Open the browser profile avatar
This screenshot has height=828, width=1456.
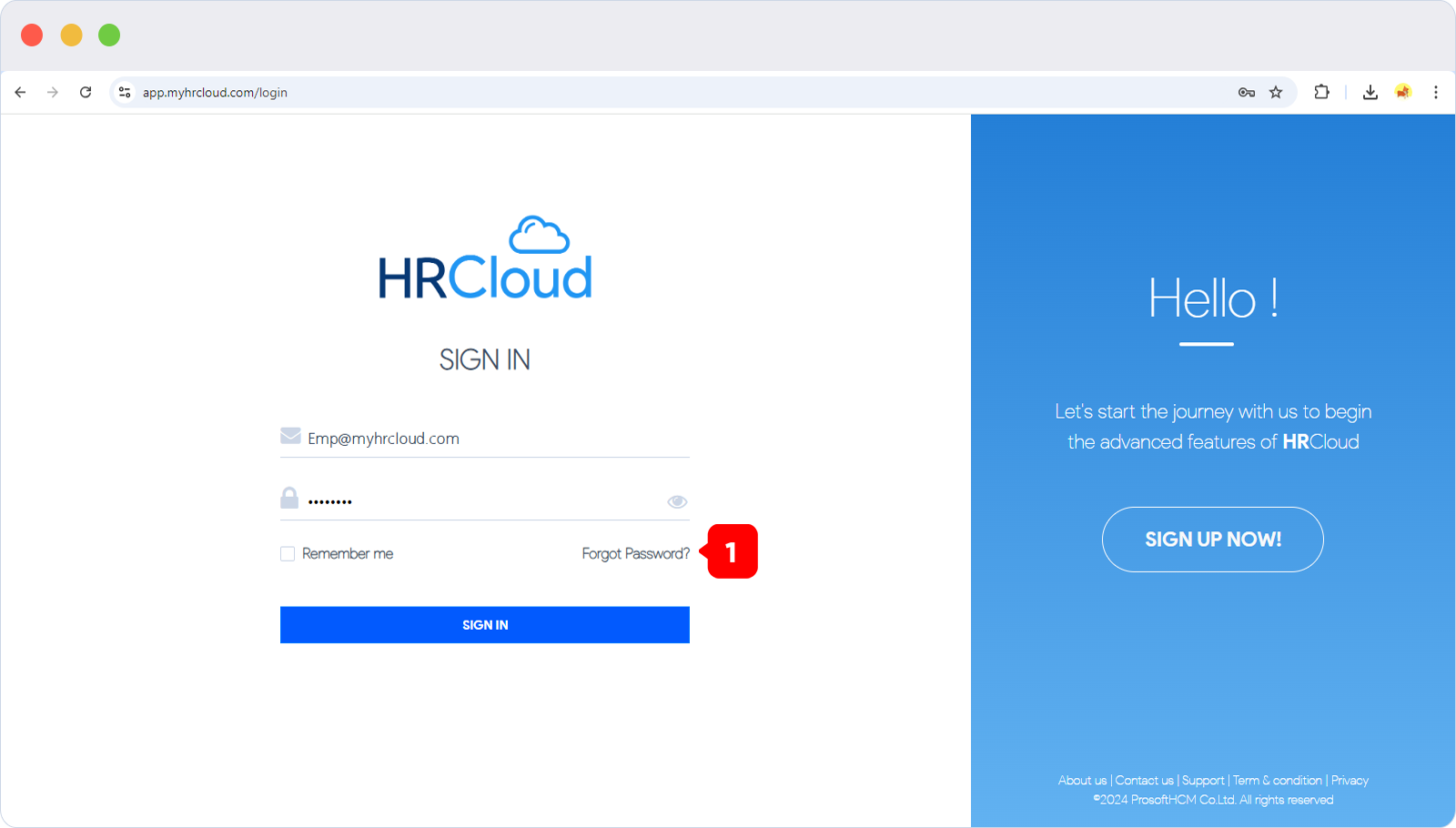[x=1403, y=92]
